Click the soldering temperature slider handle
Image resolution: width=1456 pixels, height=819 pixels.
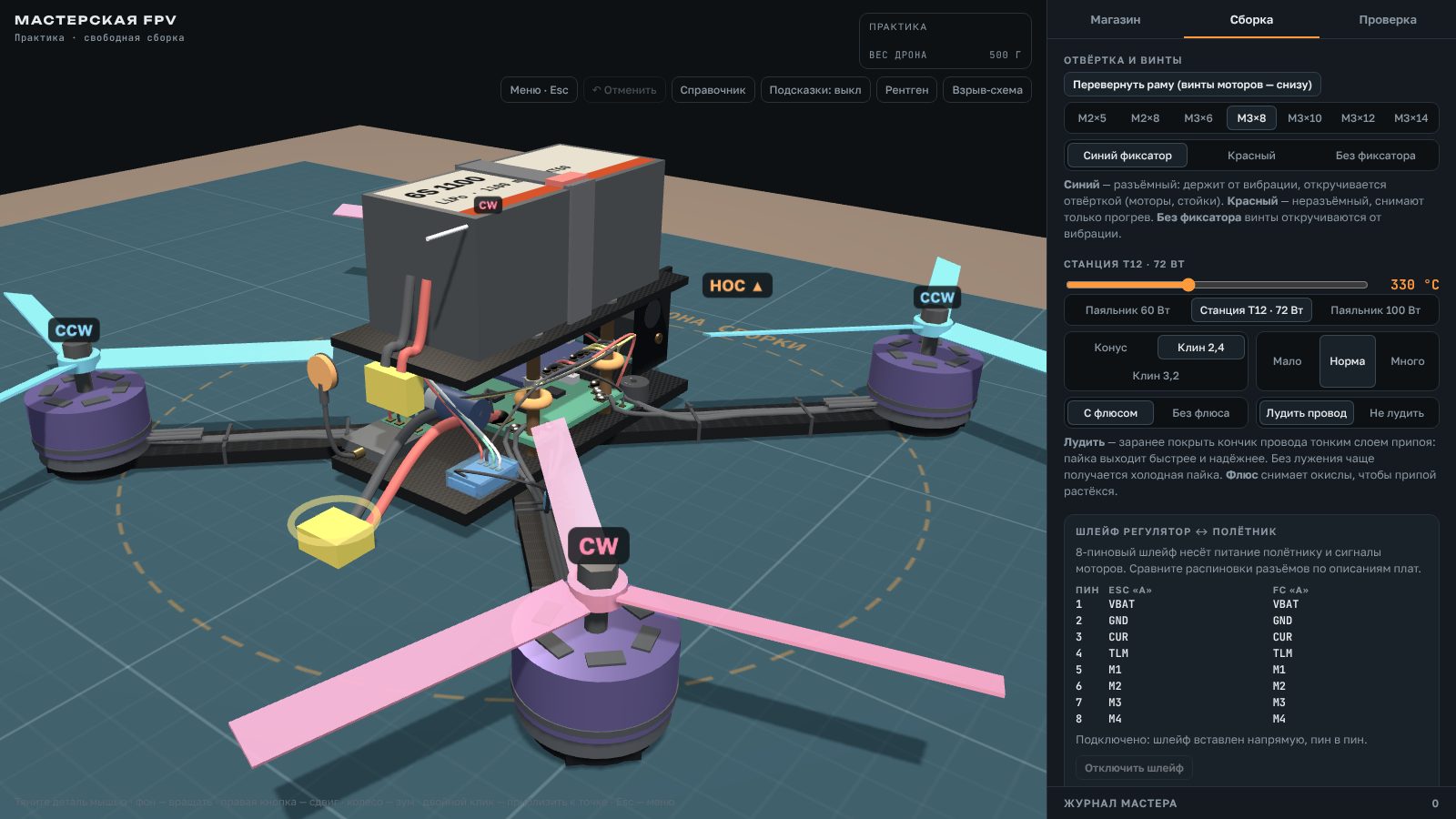1188,285
